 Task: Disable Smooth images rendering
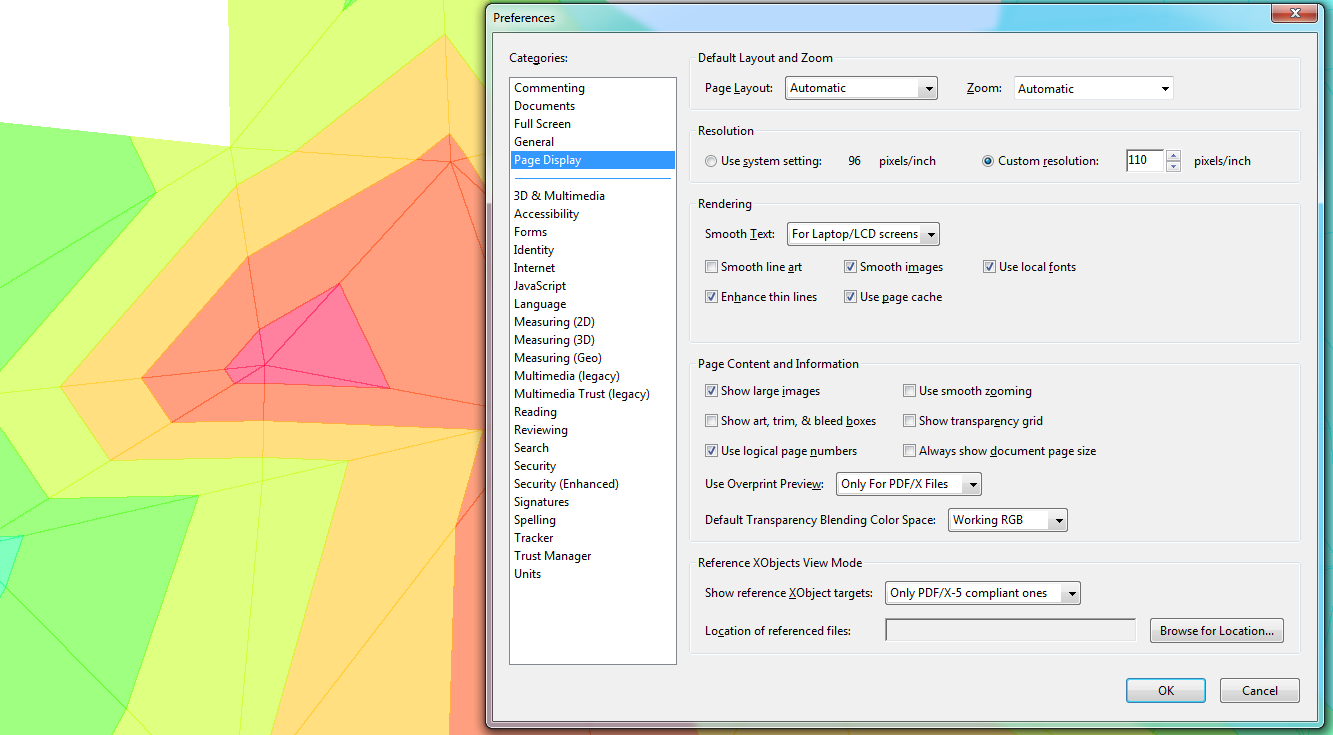(x=851, y=266)
